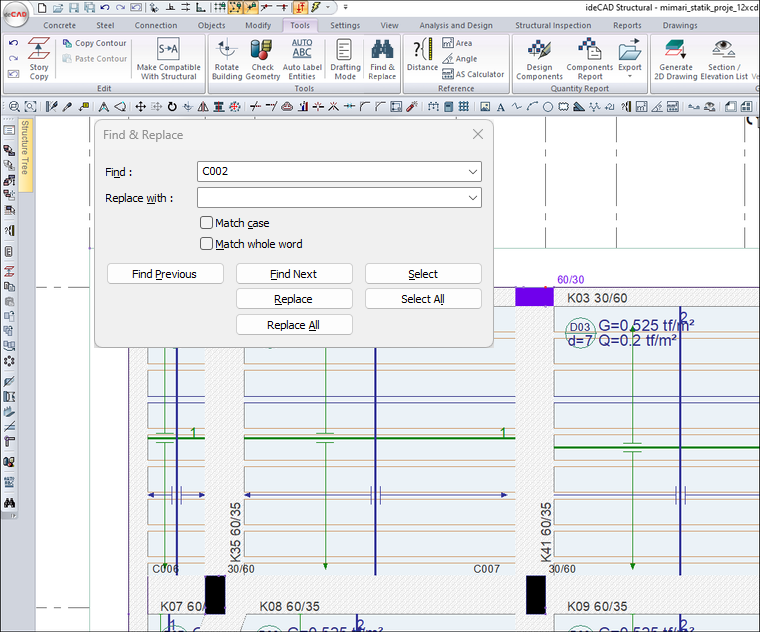Expand the Export dropdown menu
760x632 pixels.
coord(629,76)
